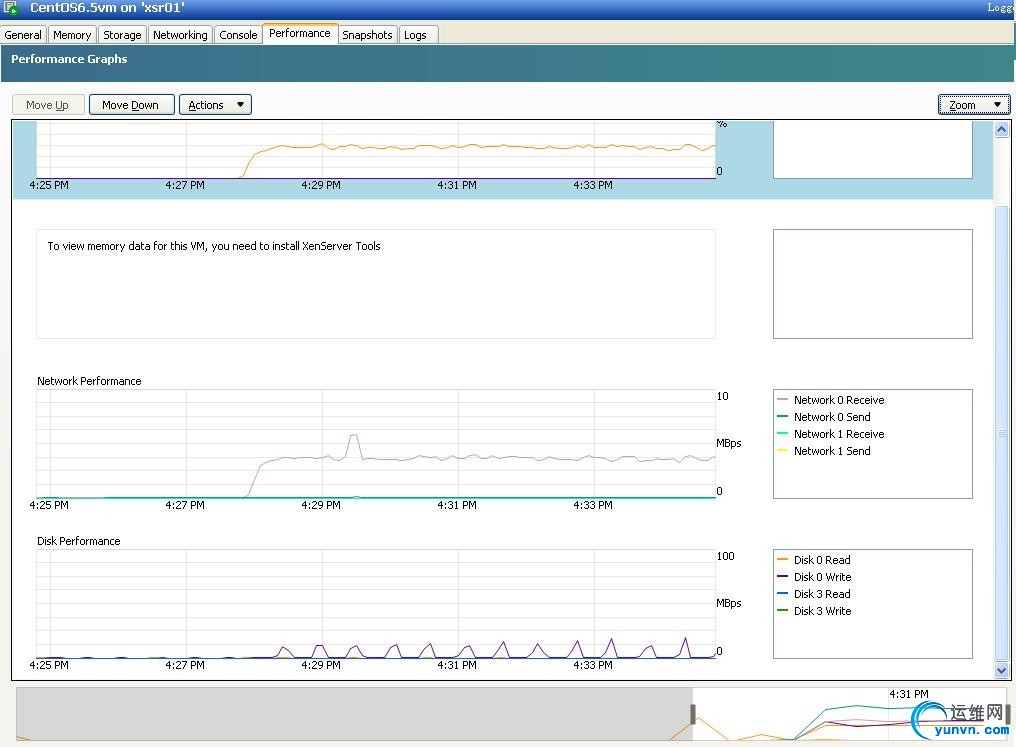The image size is (1016, 747).
Task: Click Disk 3 Write legend item
Action: tap(822, 611)
